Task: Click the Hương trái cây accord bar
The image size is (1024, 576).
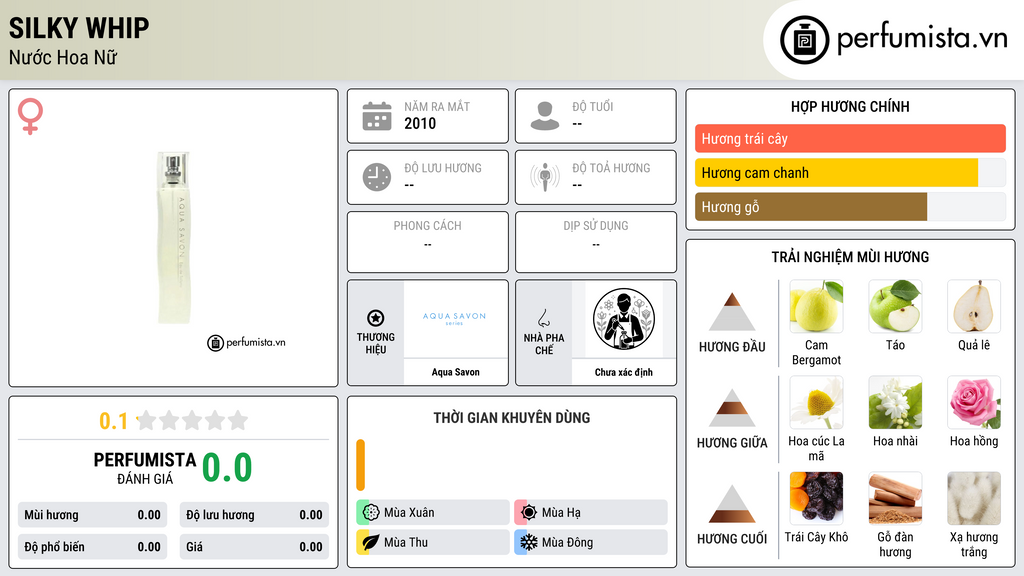Action: point(850,138)
